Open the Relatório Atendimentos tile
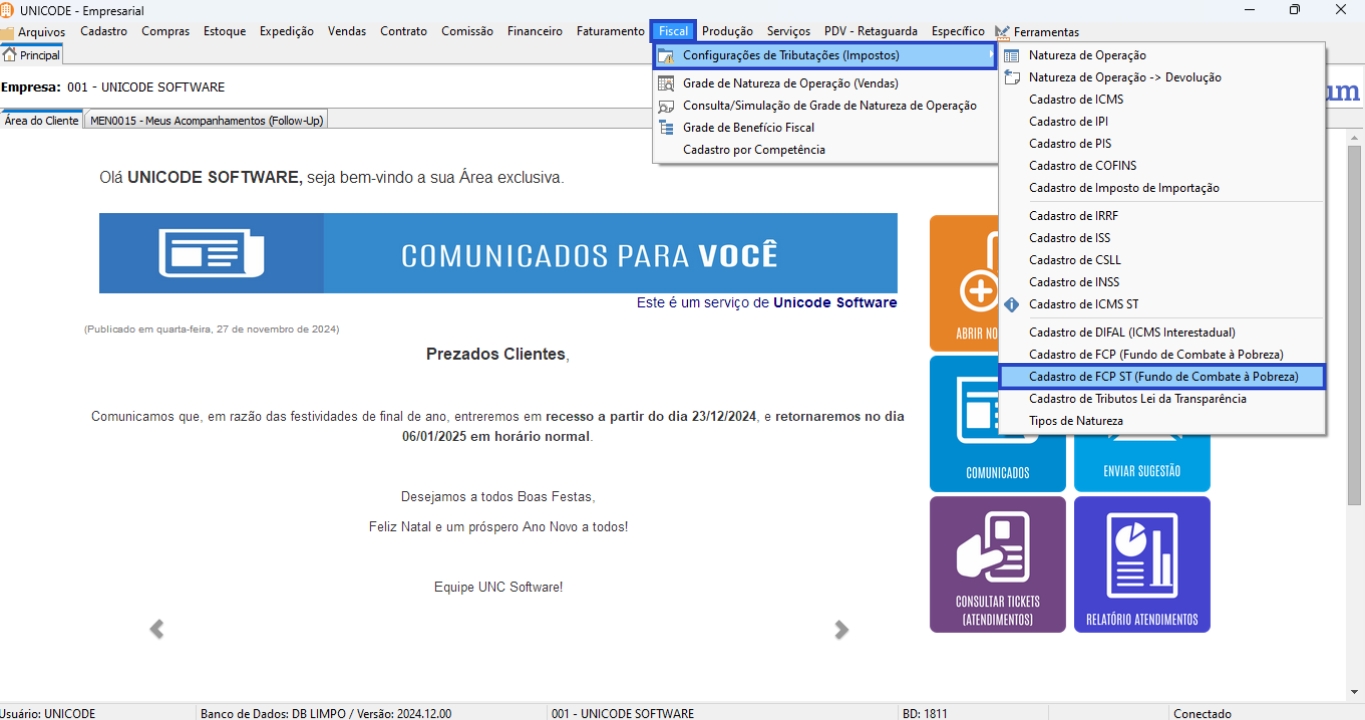 coord(1142,564)
